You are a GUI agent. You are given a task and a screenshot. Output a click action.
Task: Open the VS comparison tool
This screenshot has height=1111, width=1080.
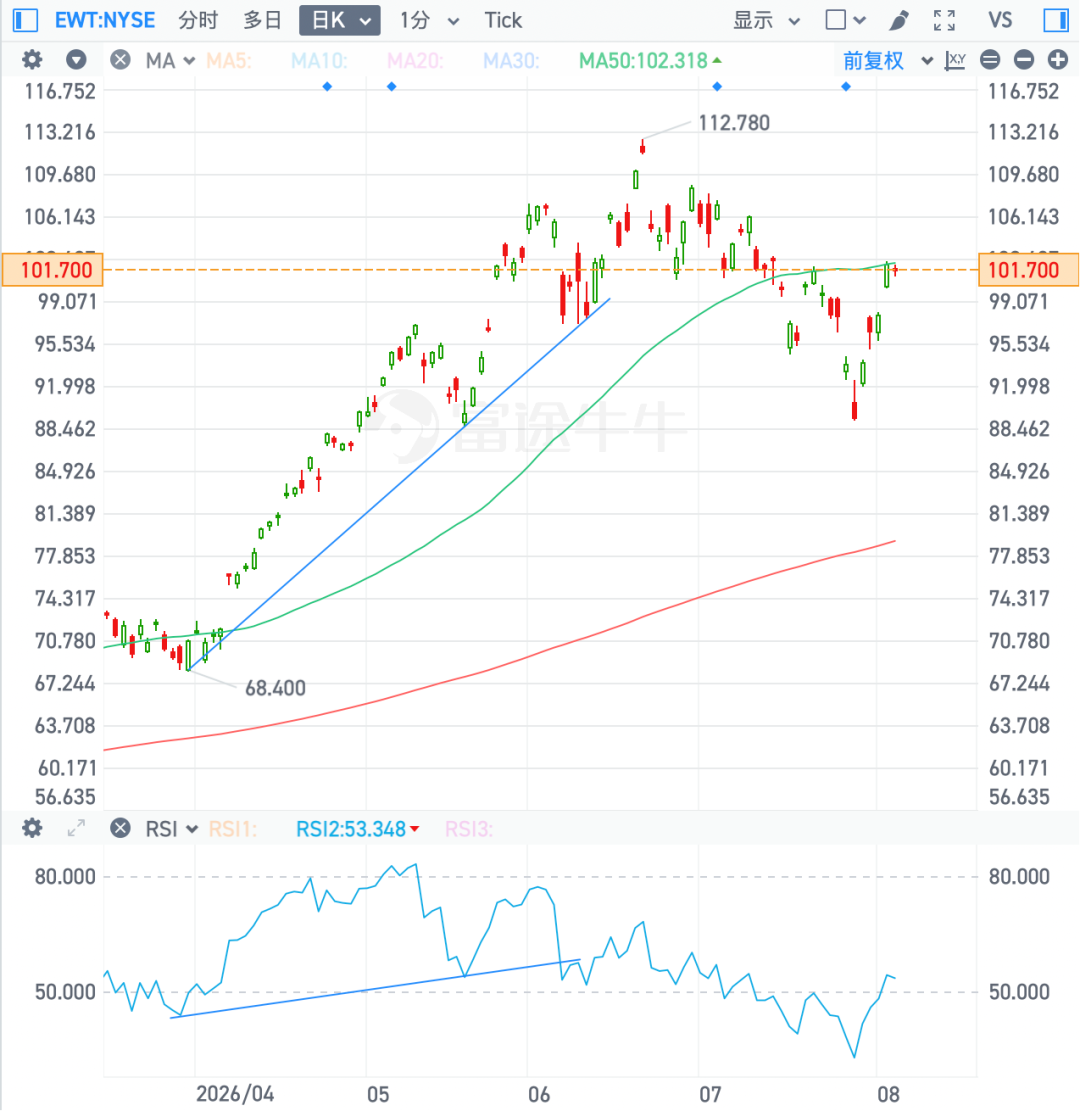1000,20
